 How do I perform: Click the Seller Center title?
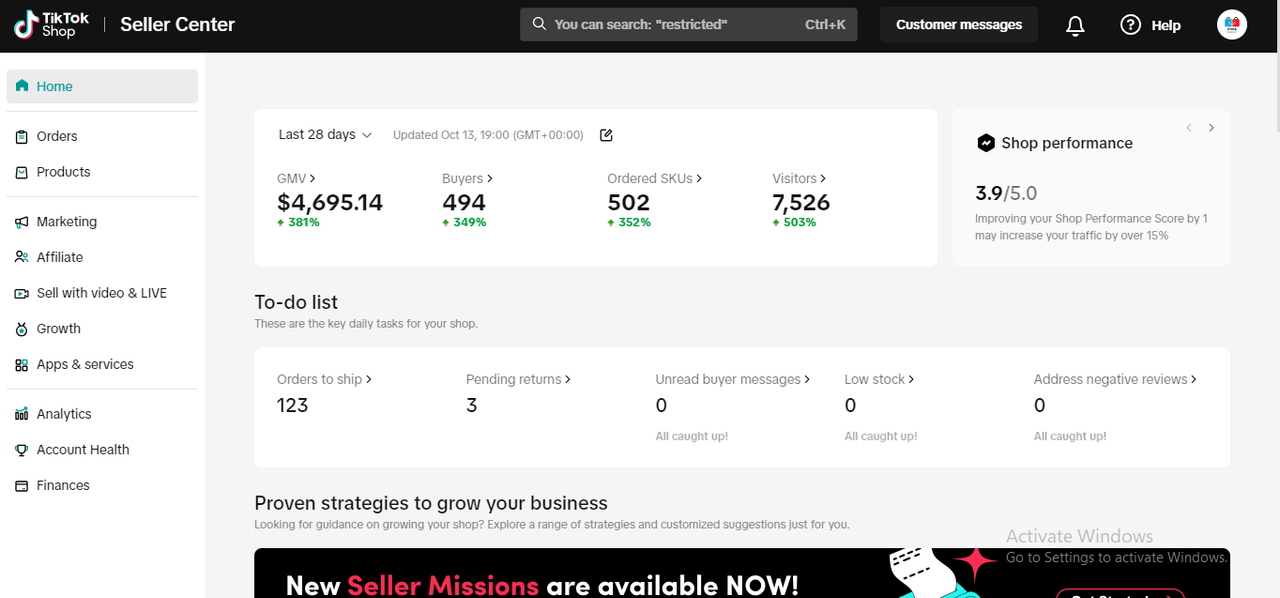178,25
